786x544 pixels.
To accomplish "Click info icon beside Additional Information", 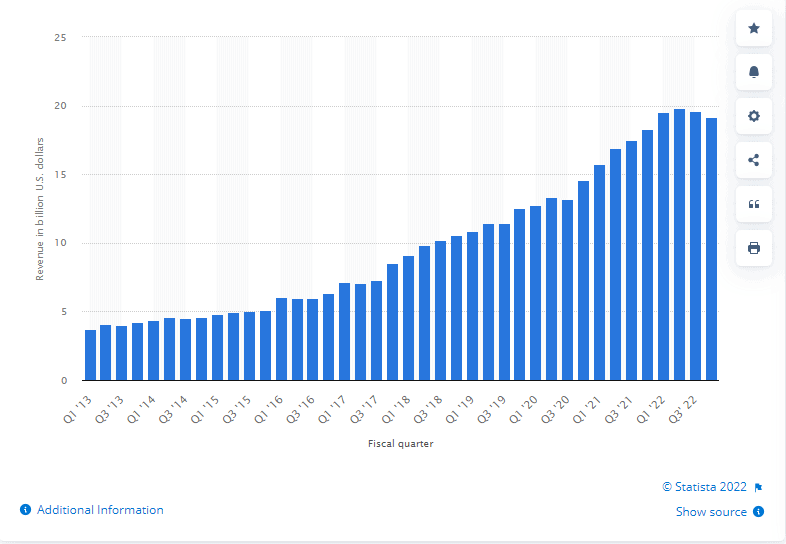I will point(25,510).
